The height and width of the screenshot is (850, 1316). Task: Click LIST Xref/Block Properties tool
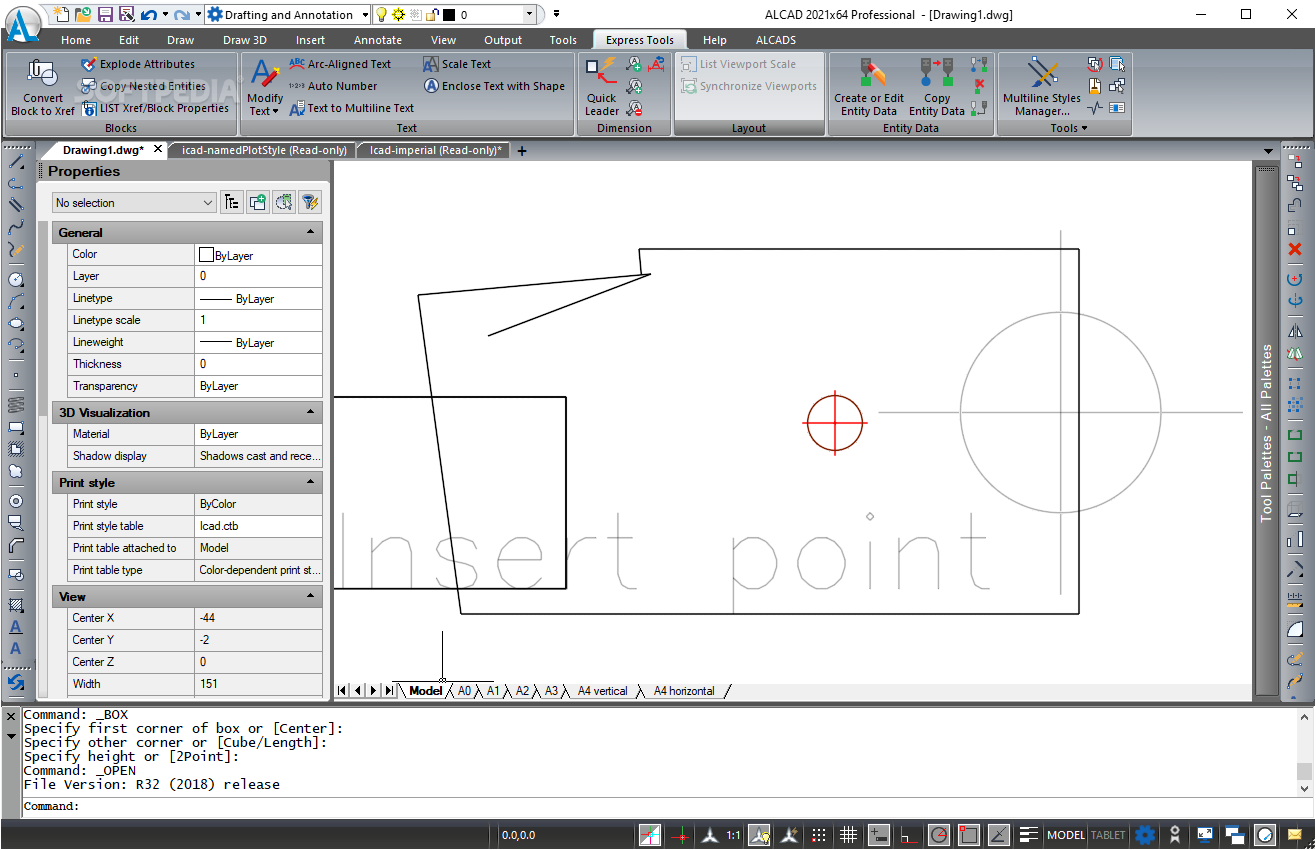[155, 108]
